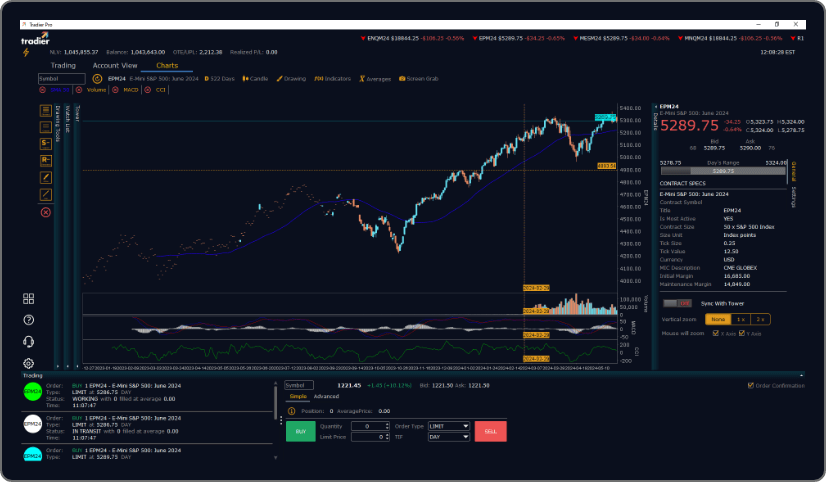Switch to the Trading tab
The height and width of the screenshot is (482, 826).
point(63,65)
